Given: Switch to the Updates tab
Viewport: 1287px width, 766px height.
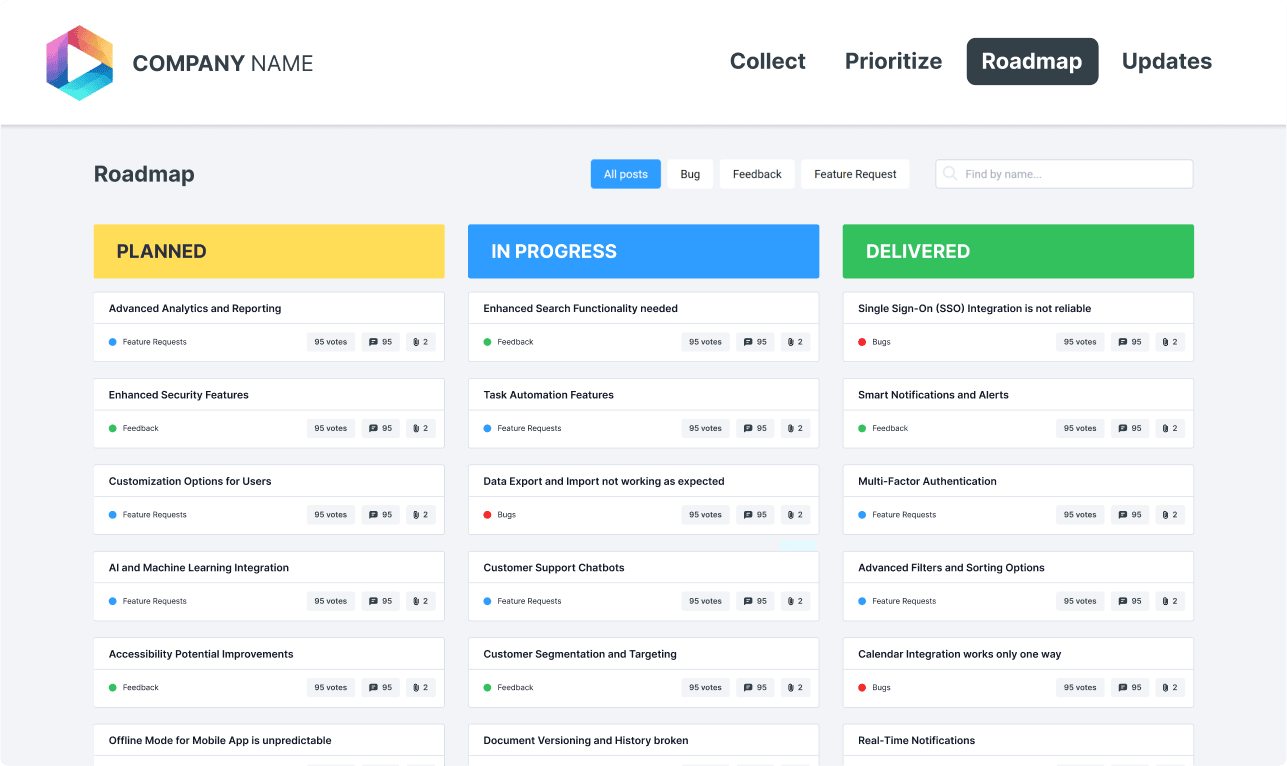Looking at the screenshot, I should [x=1166, y=61].
